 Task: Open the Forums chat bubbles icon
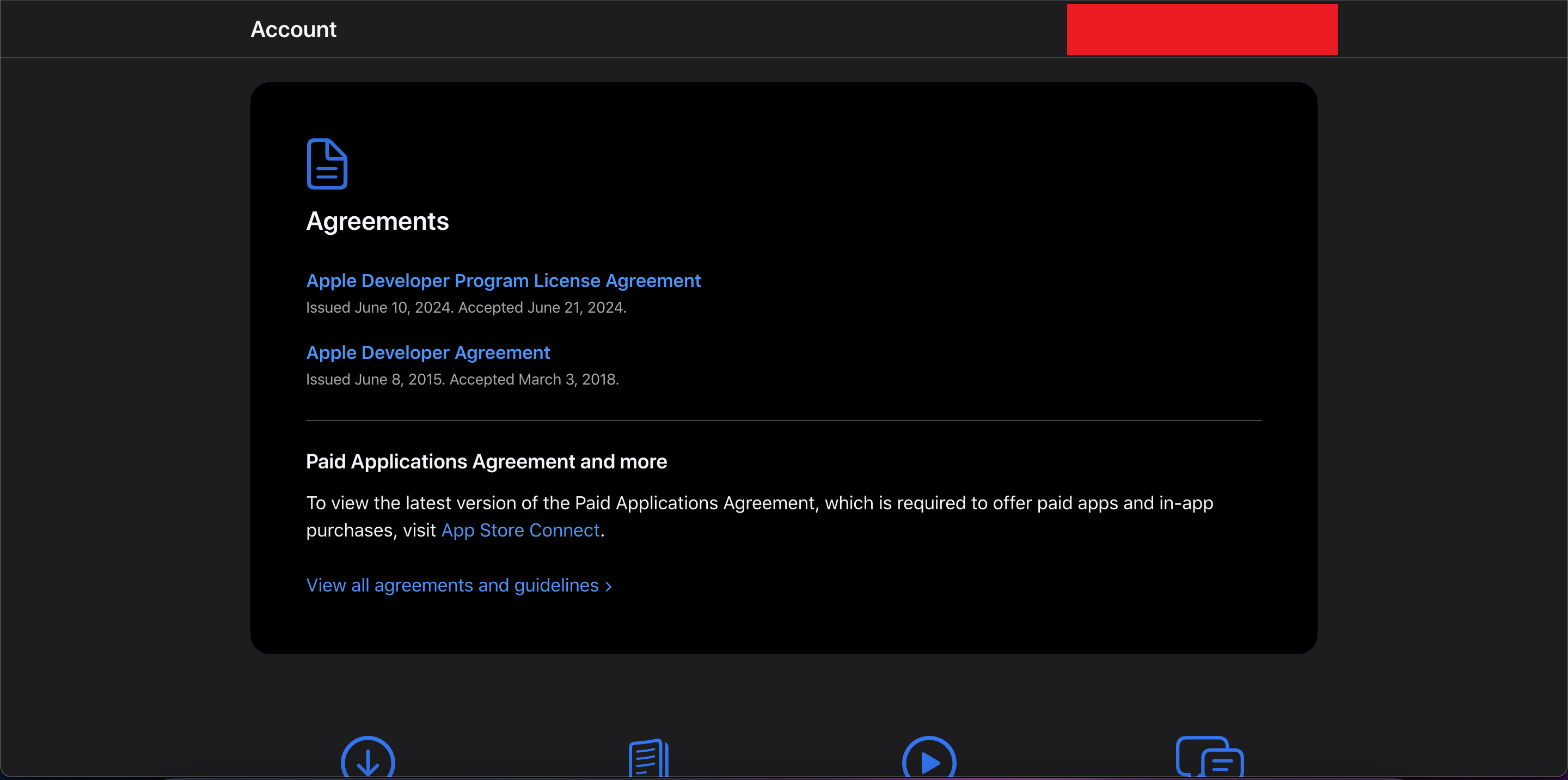tap(1209, 758)
